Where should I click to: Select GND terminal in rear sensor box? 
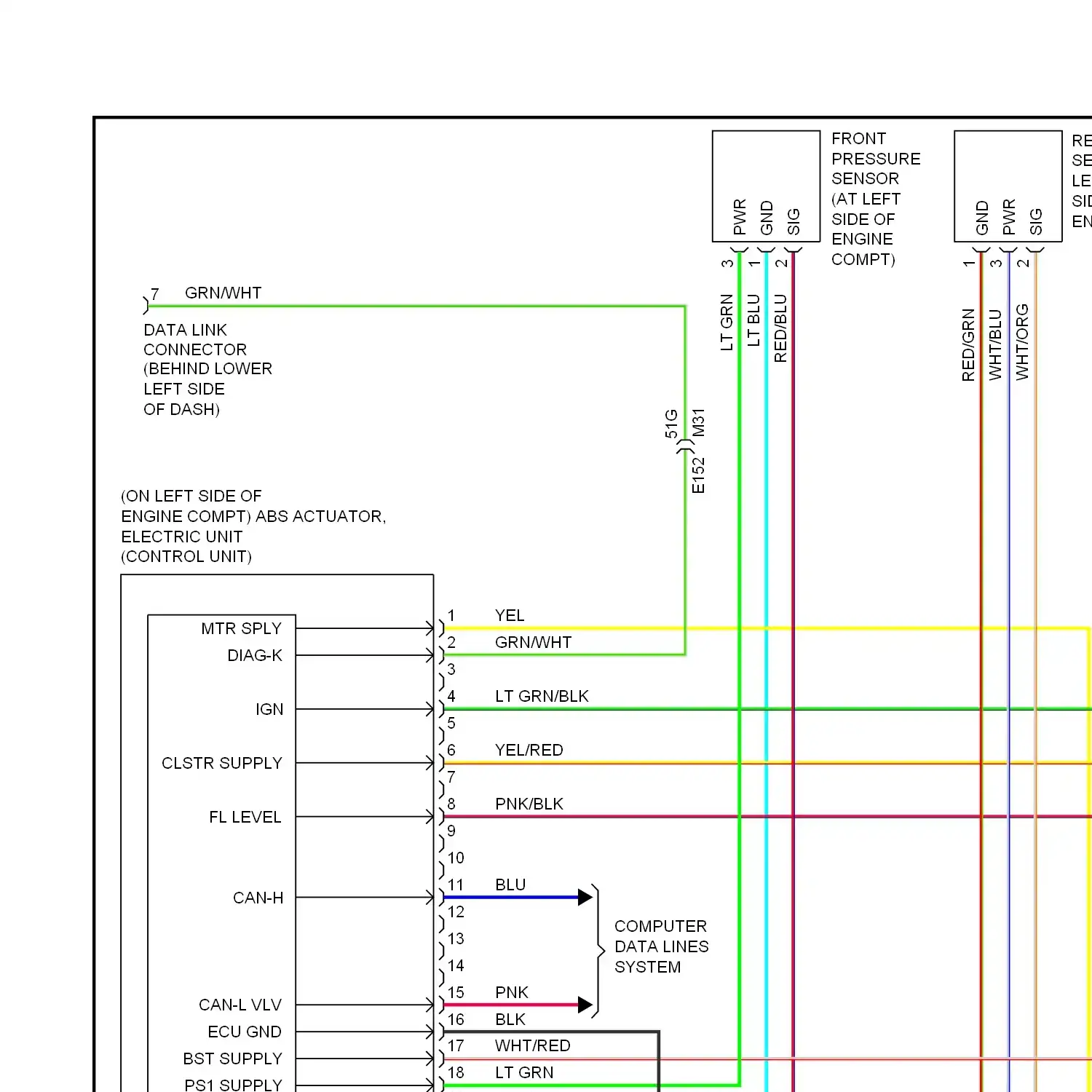[x=982, y=218]
